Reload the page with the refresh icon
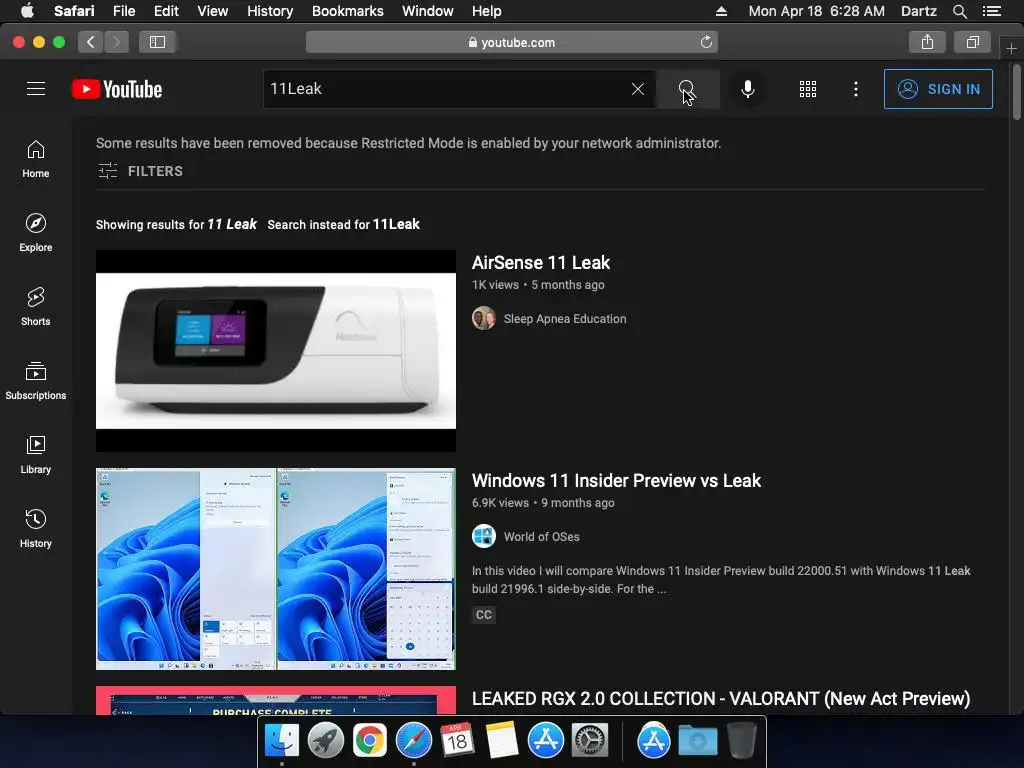Screen dimensions: 1024x768 [x=706, y=42]
